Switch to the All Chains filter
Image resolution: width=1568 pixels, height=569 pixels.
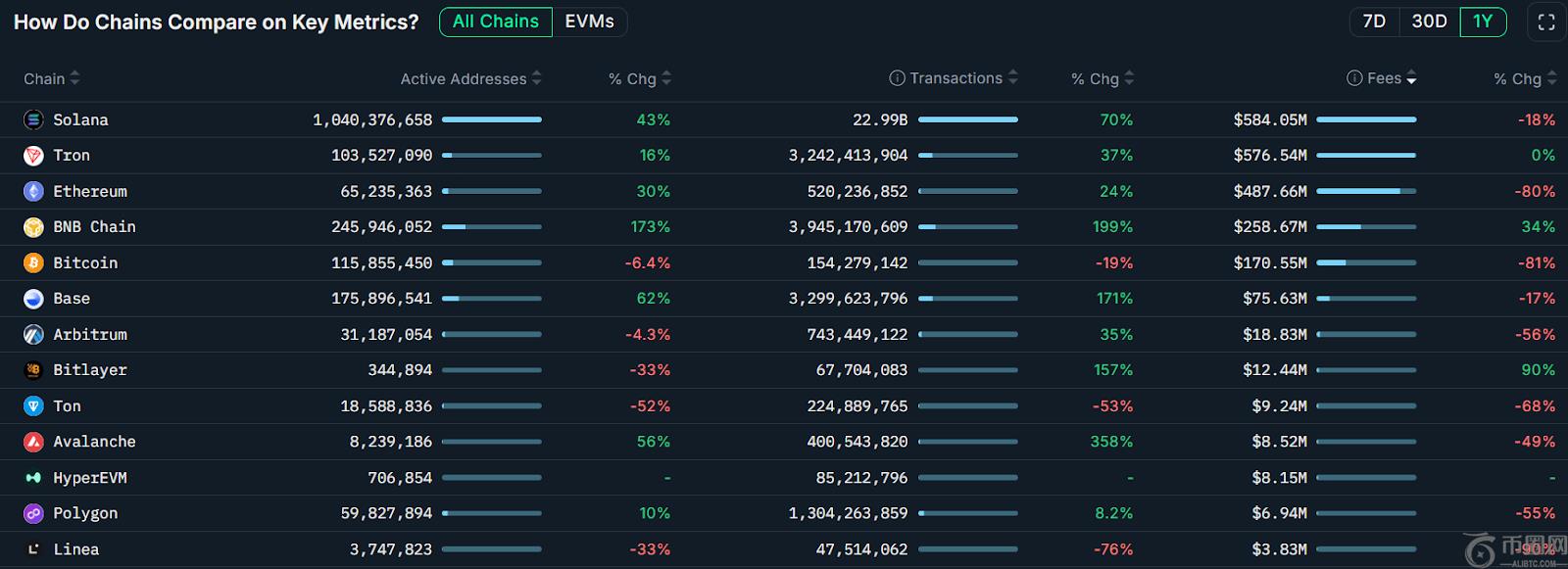point(496,22)
